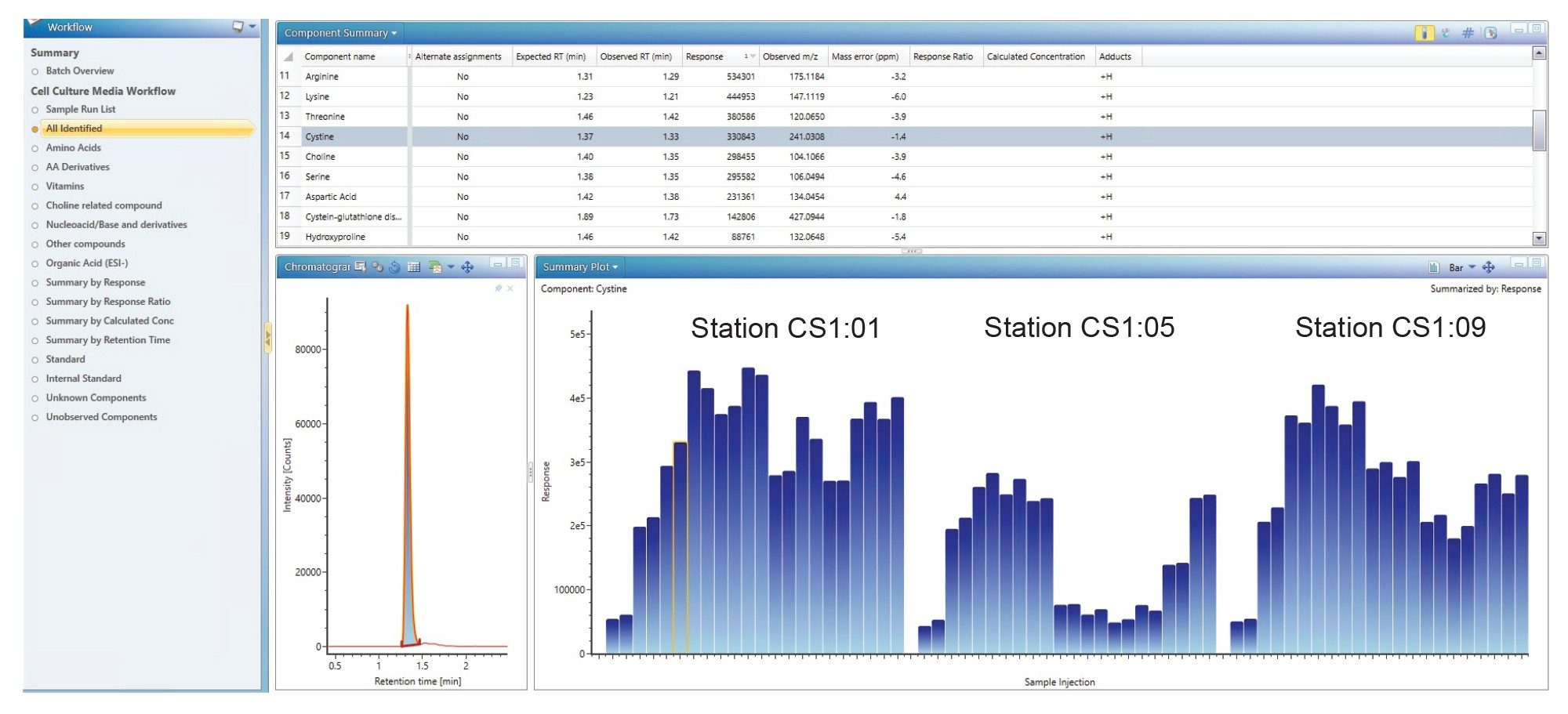This screenshot has width=1568, height=714.
Task: Click the table grid icon in Chromatogram toolbar
Action: tap(413, 267)
